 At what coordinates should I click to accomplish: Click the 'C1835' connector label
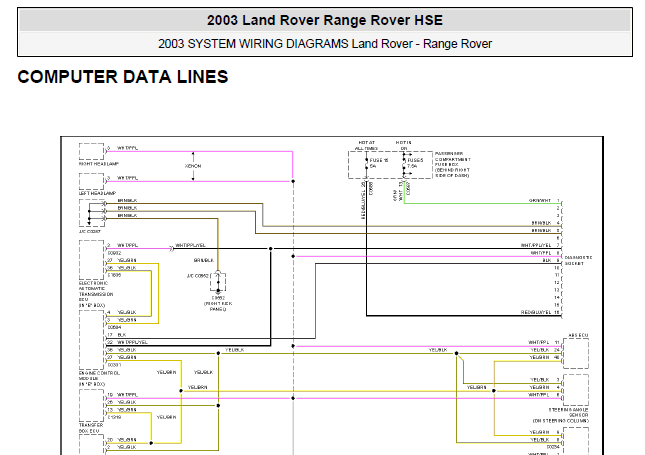(114, 275)
